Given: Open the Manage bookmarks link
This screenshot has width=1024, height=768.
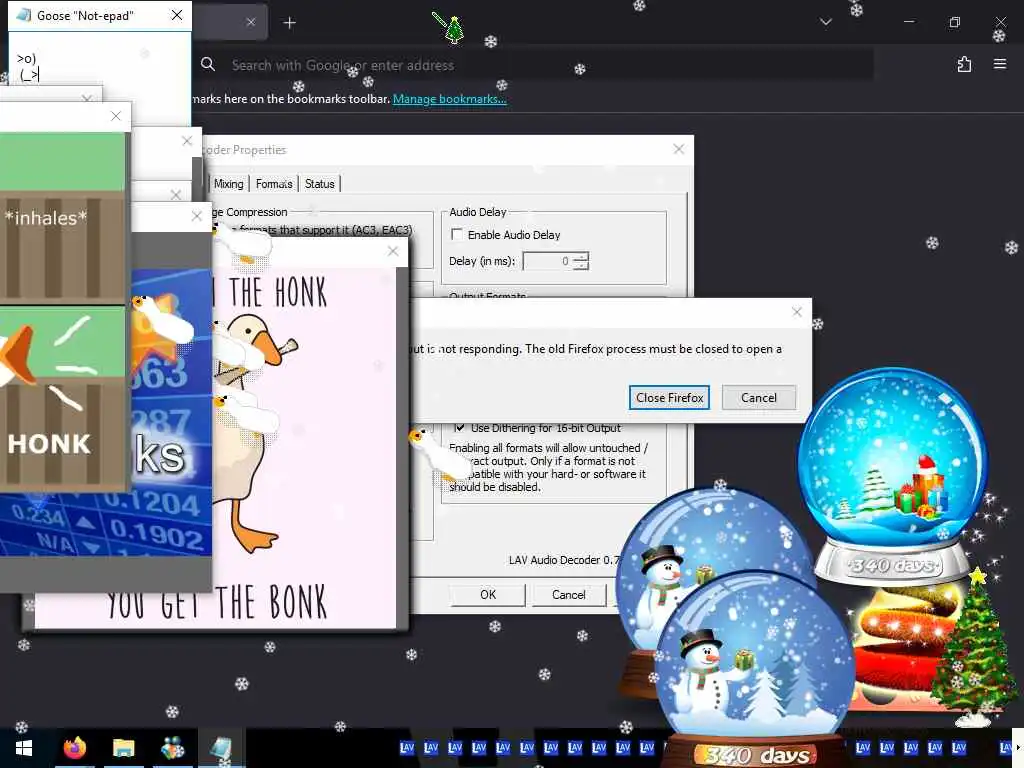Looking at the screenshot, I should (x=449, y=99).
